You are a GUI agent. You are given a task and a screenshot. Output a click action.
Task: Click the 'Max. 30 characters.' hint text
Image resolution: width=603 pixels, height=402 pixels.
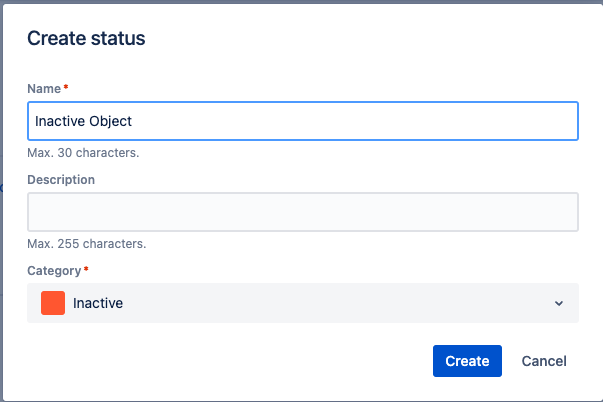pos(82,153)
